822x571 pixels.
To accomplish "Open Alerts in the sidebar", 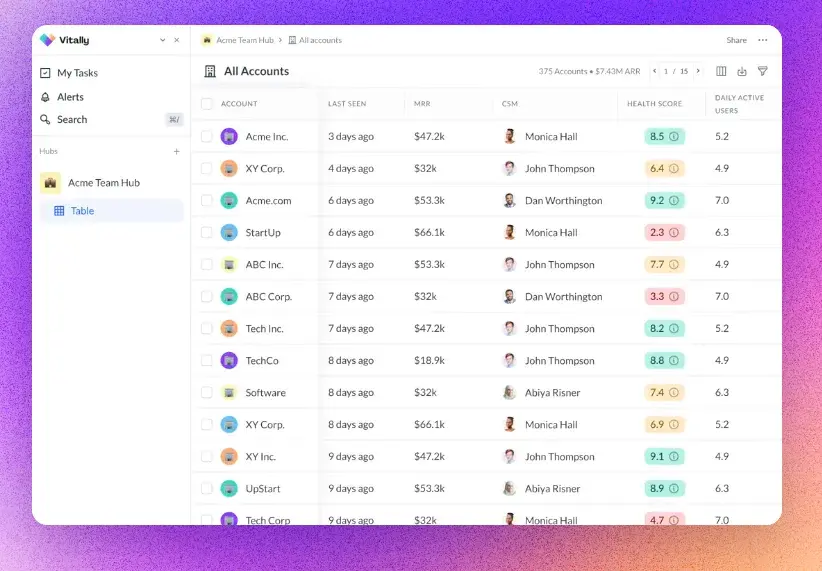I will pos(70,97).
